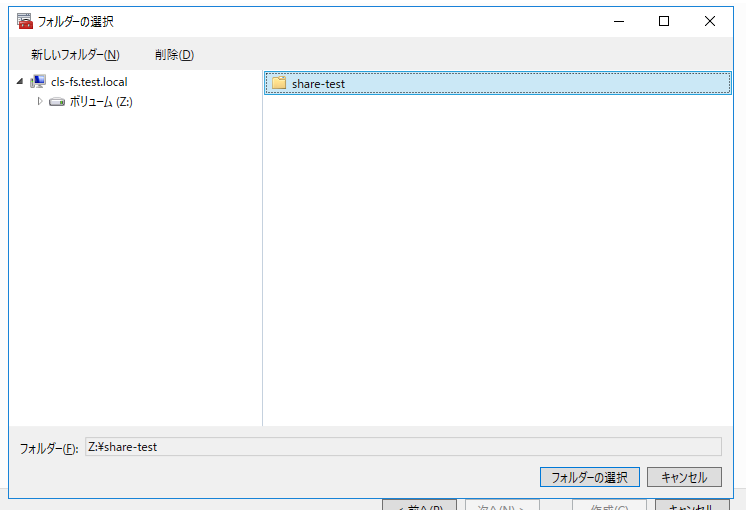The image size is (746, 510).
Task: Maximize the folder selection dialog
Action: pos(664,21)
